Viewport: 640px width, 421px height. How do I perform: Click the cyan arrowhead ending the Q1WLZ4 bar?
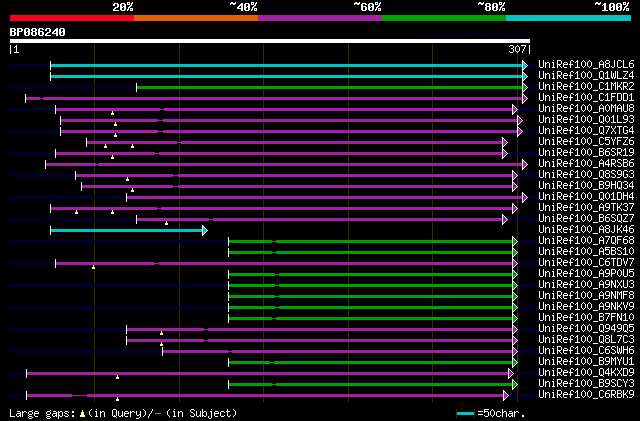[525, 76]
